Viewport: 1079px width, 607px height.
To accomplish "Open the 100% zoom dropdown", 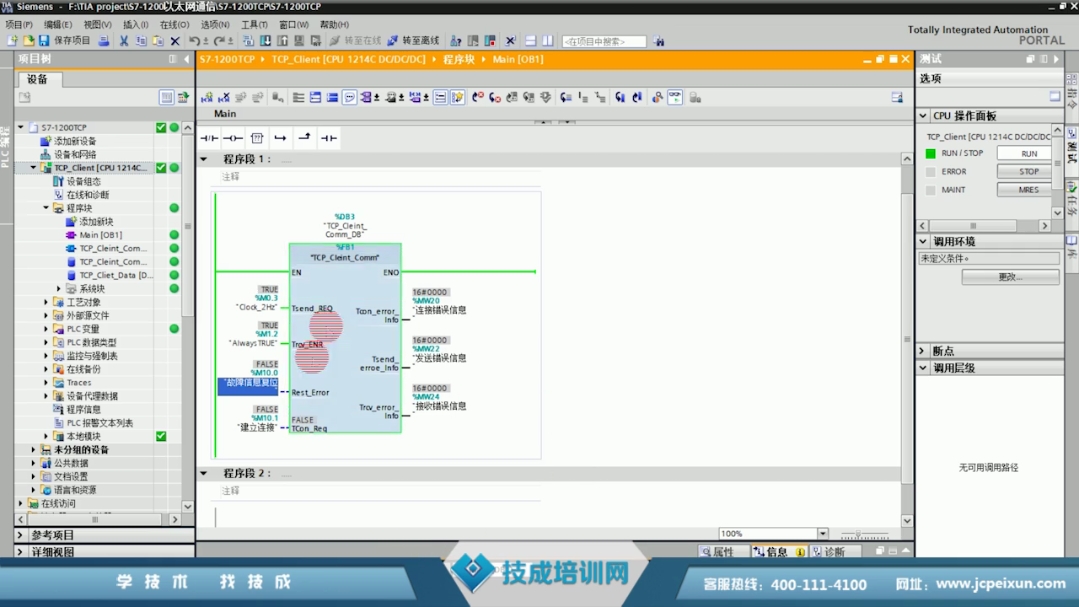I will tap(822, 533).
